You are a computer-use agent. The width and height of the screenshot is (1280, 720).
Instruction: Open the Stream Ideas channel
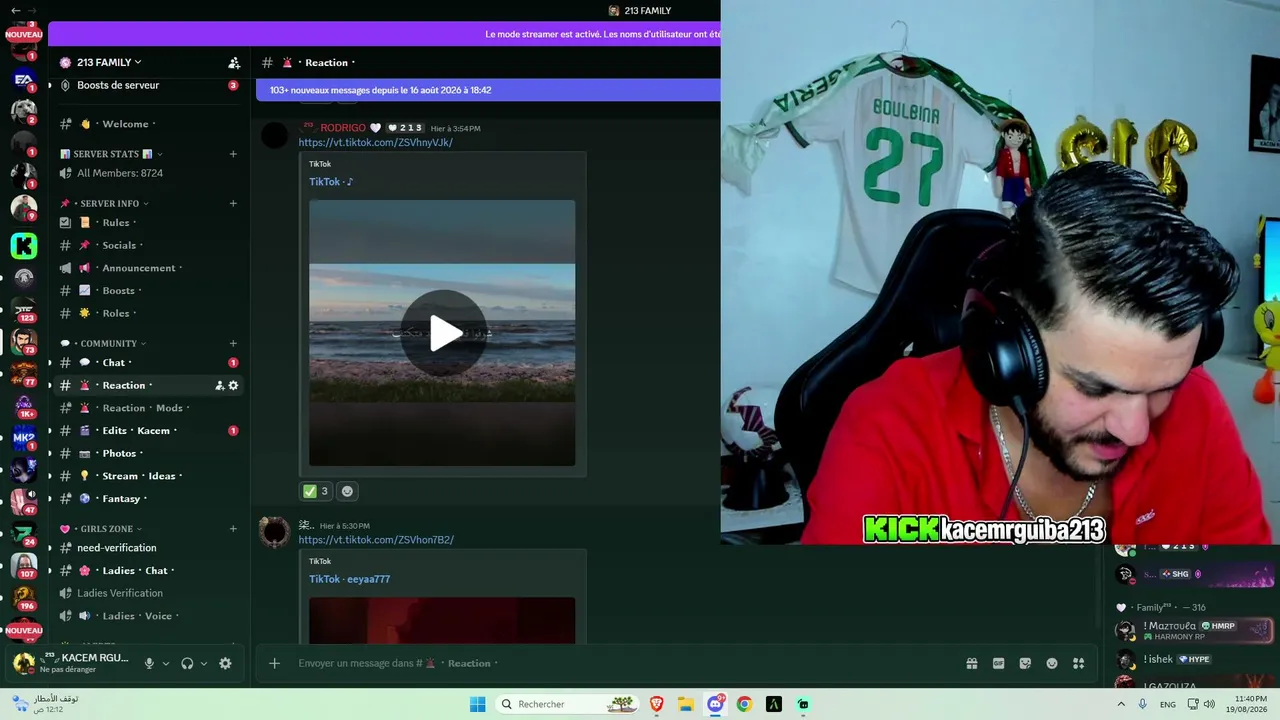150,476
